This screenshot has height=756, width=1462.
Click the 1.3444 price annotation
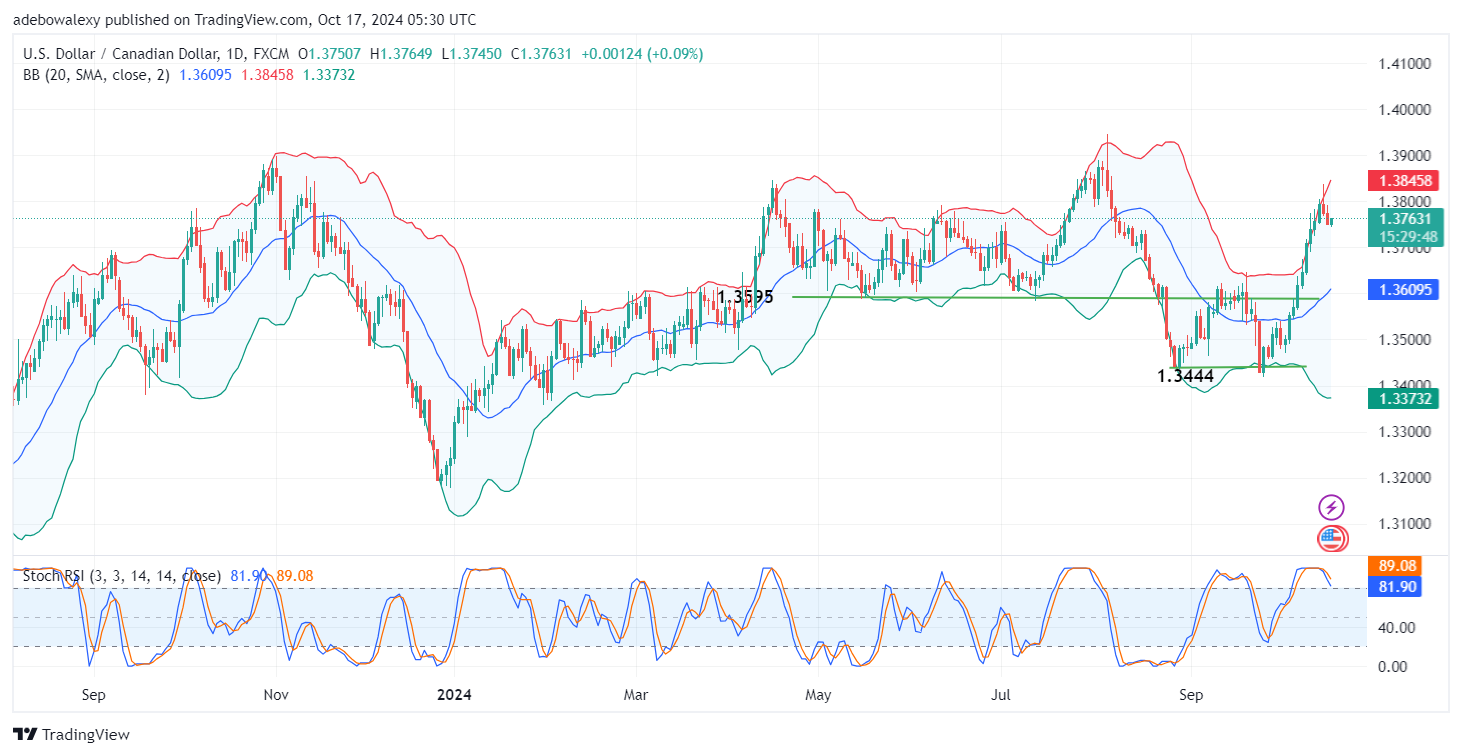1185,377
